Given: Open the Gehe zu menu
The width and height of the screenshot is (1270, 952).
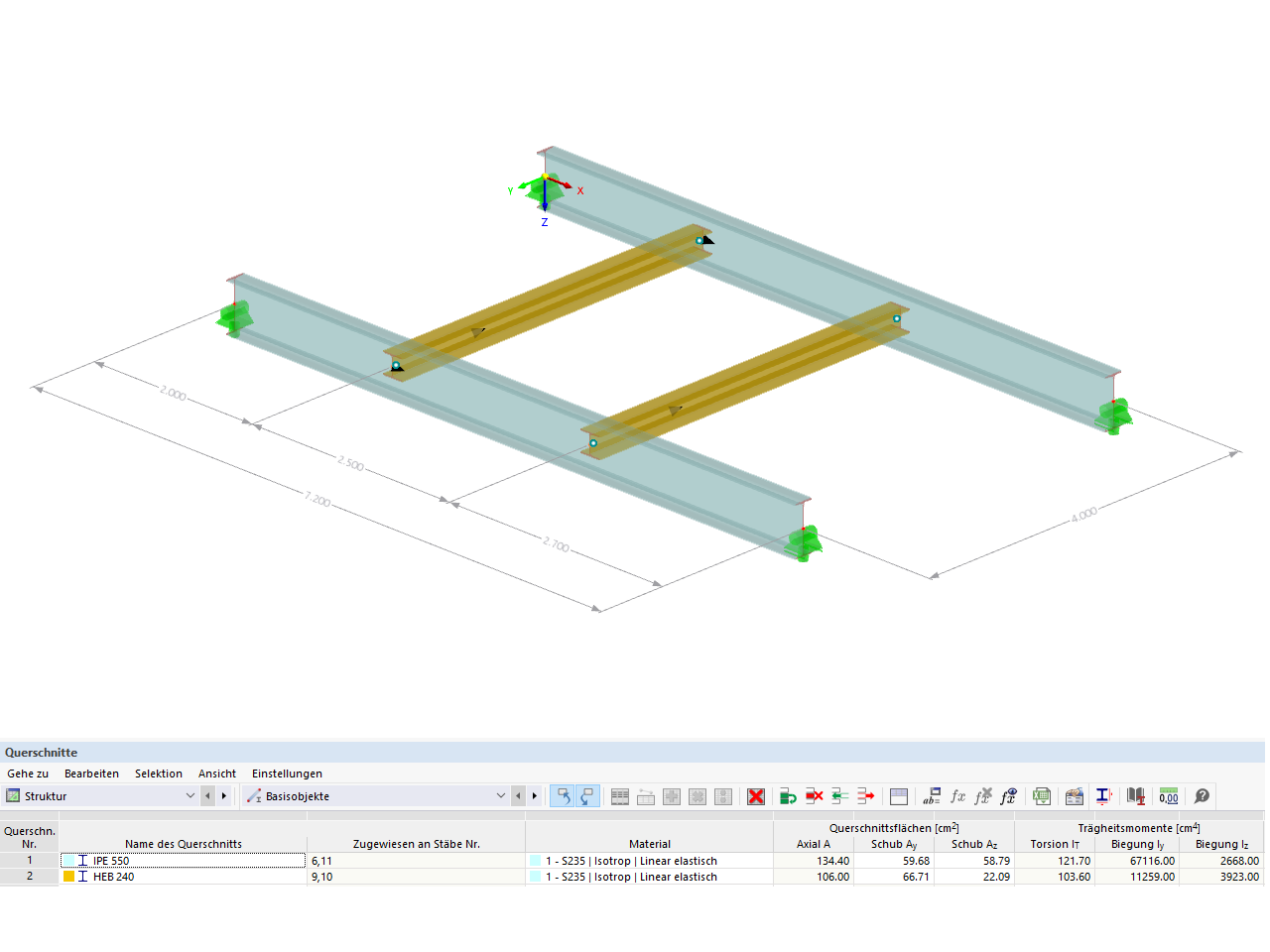Looking at the screenshot, I should click(28, 773).
